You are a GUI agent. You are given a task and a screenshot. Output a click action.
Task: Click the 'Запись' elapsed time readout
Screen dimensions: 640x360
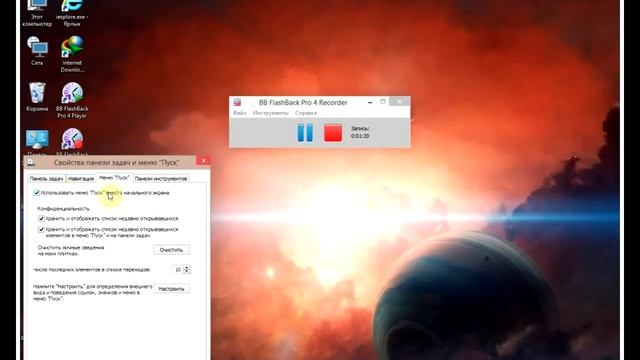pyautogui.click(x=360, y=132)
